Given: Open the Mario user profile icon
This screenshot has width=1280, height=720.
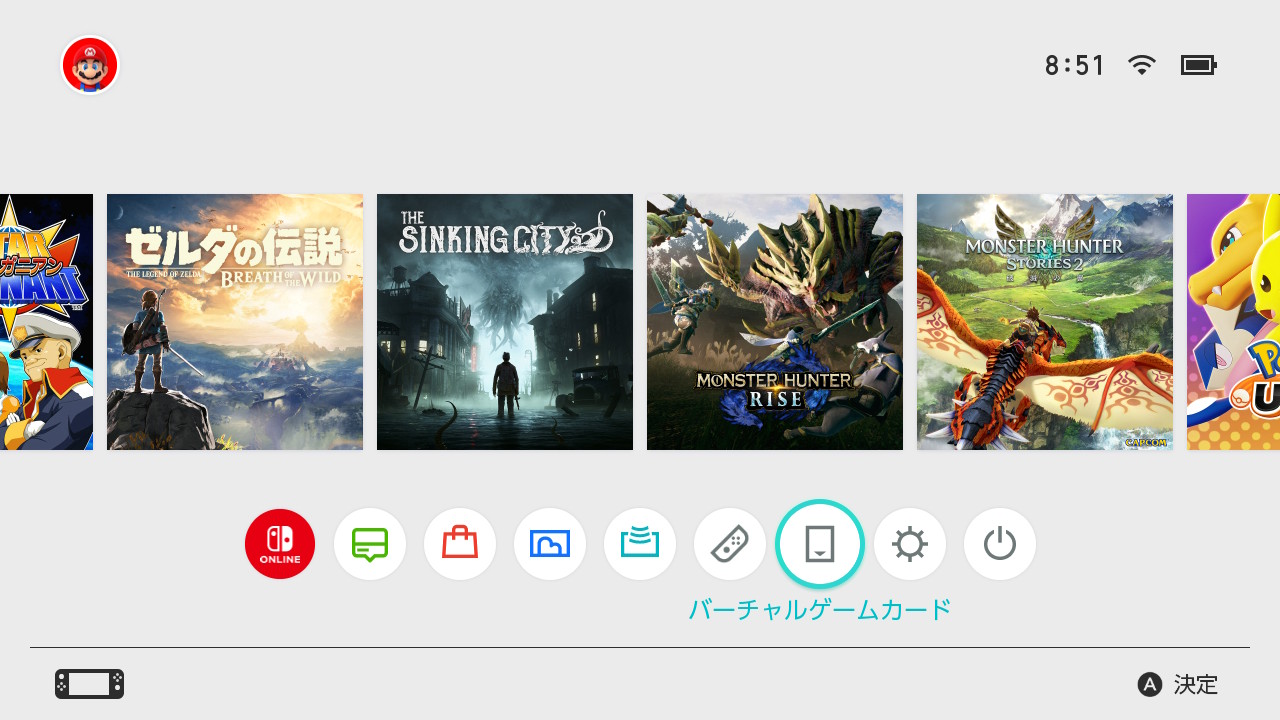Looking at the screenshot, I should pos(90,66).
